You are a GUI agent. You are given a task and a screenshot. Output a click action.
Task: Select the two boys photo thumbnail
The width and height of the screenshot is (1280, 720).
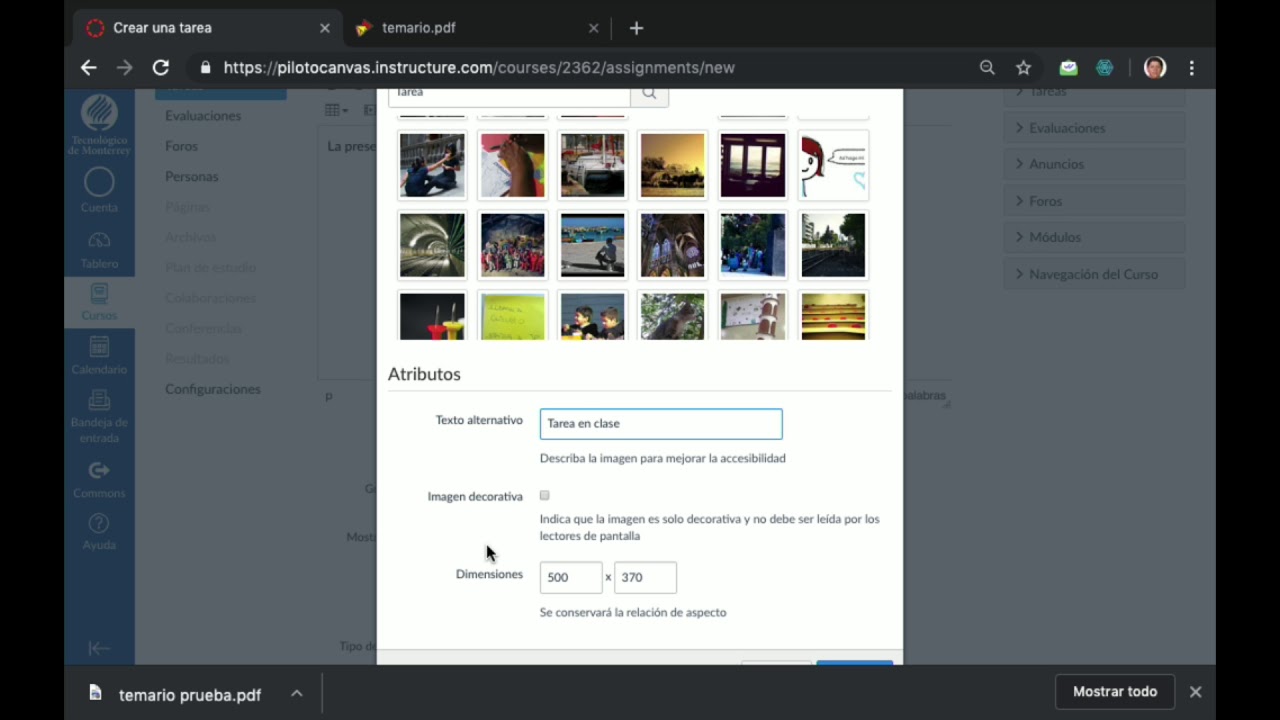[x=592, y=316]
